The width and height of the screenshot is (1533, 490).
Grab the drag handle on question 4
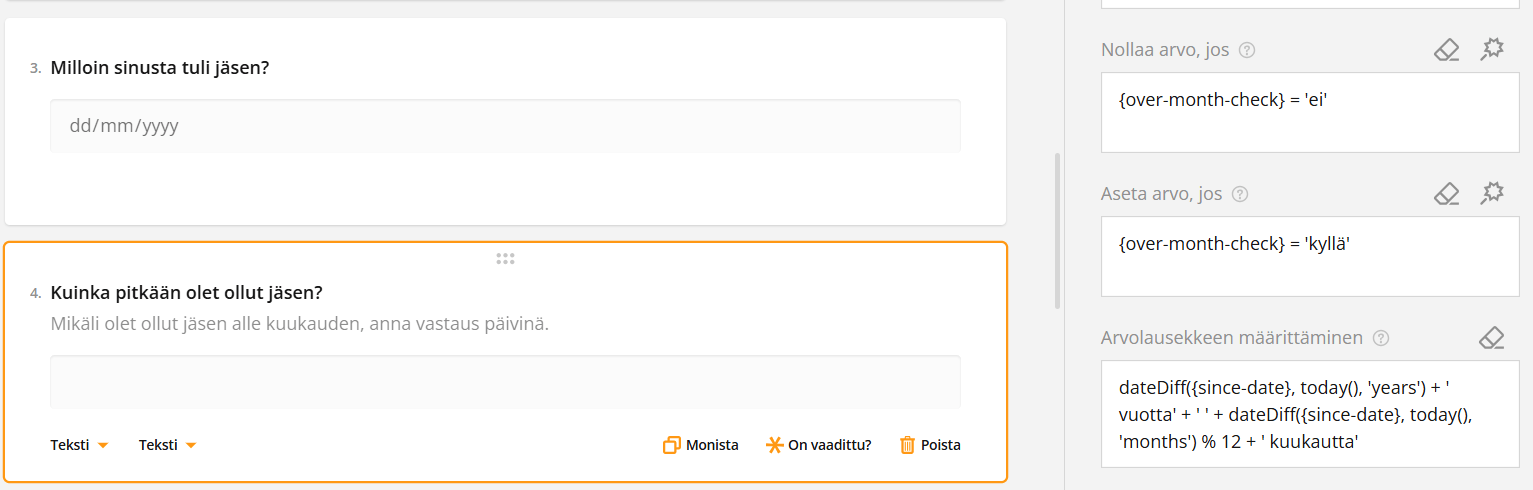point(505,259)
